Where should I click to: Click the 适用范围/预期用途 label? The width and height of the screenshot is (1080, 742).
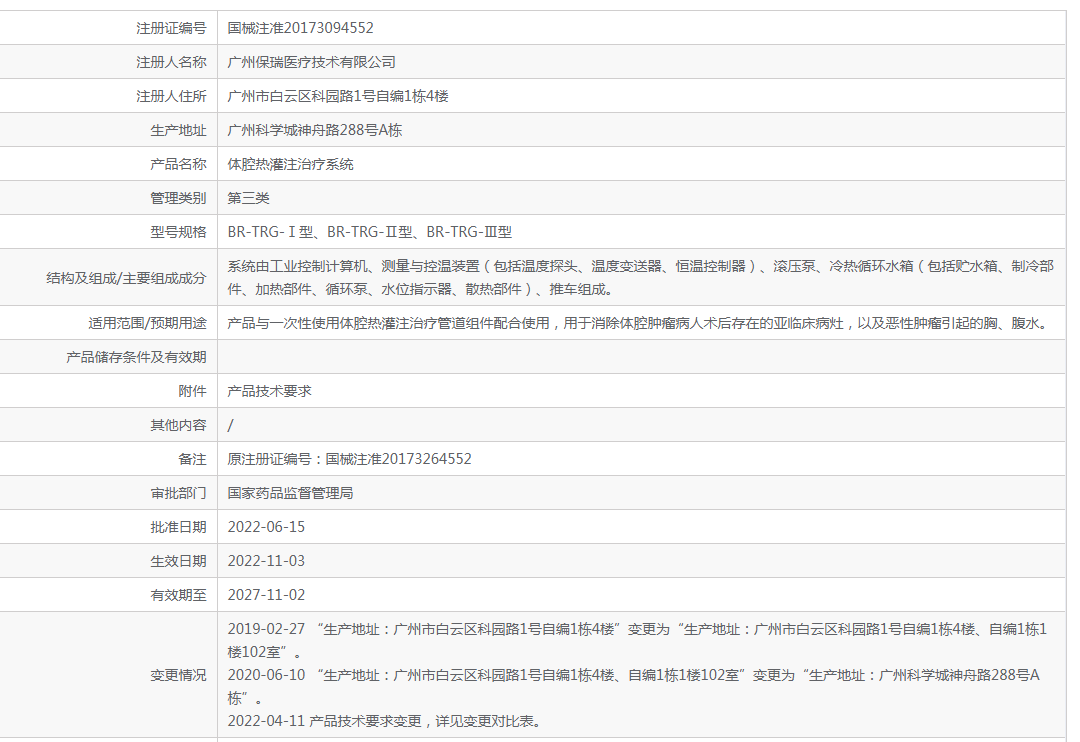point(147,323)
